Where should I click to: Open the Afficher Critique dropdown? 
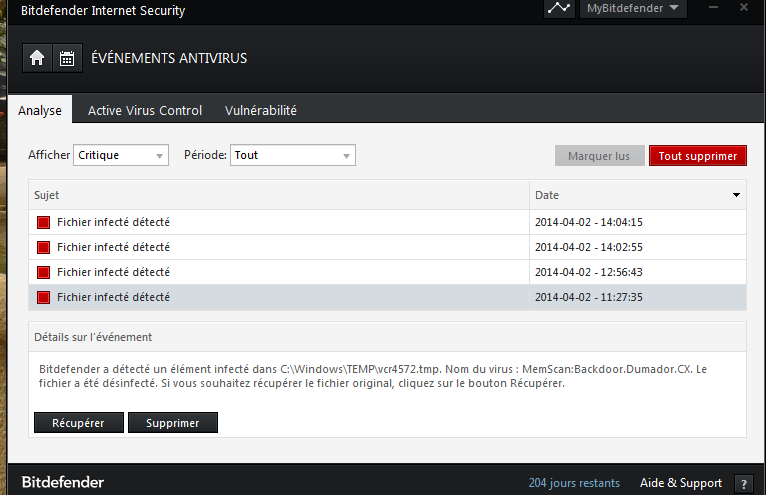[x=121, y=155]
